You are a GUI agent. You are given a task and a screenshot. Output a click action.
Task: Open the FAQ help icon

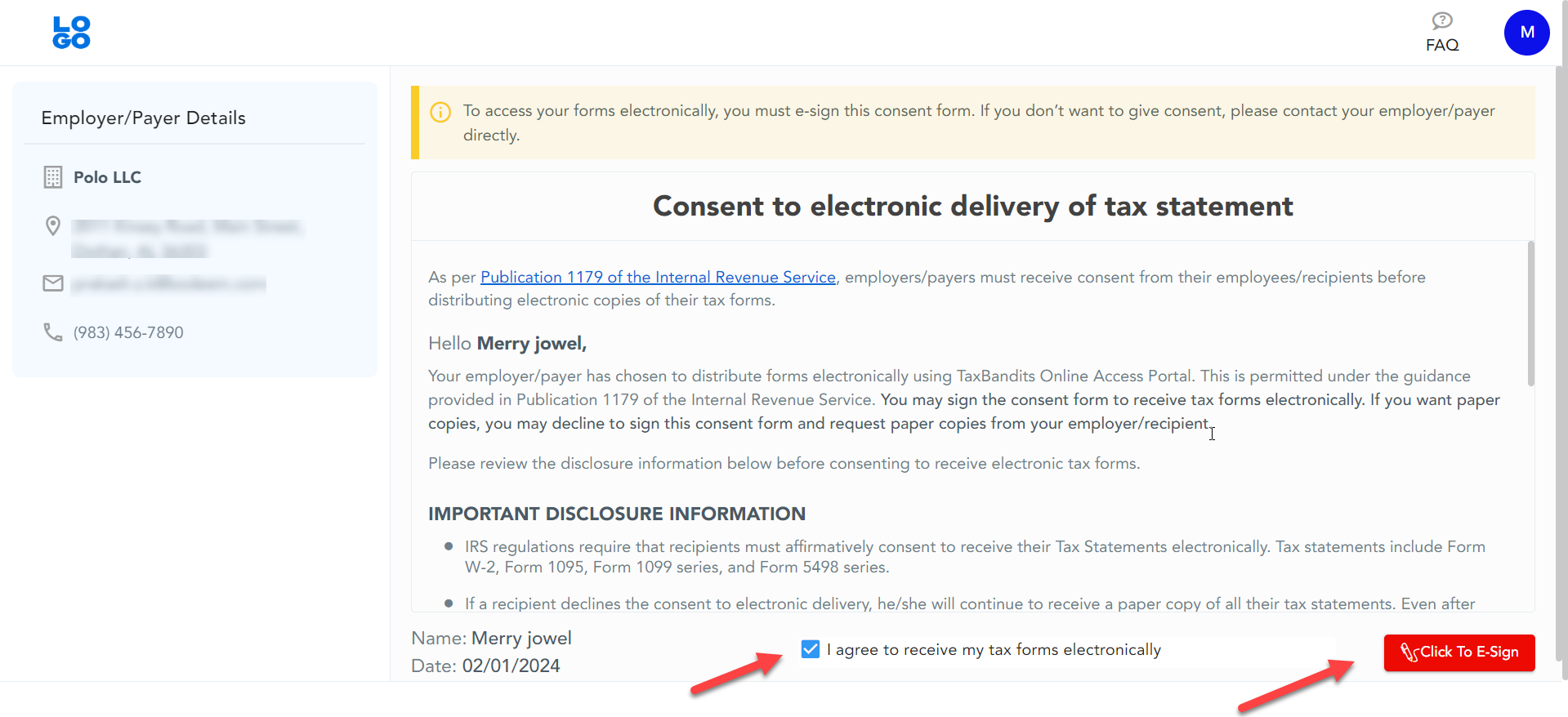[1442, 20]
